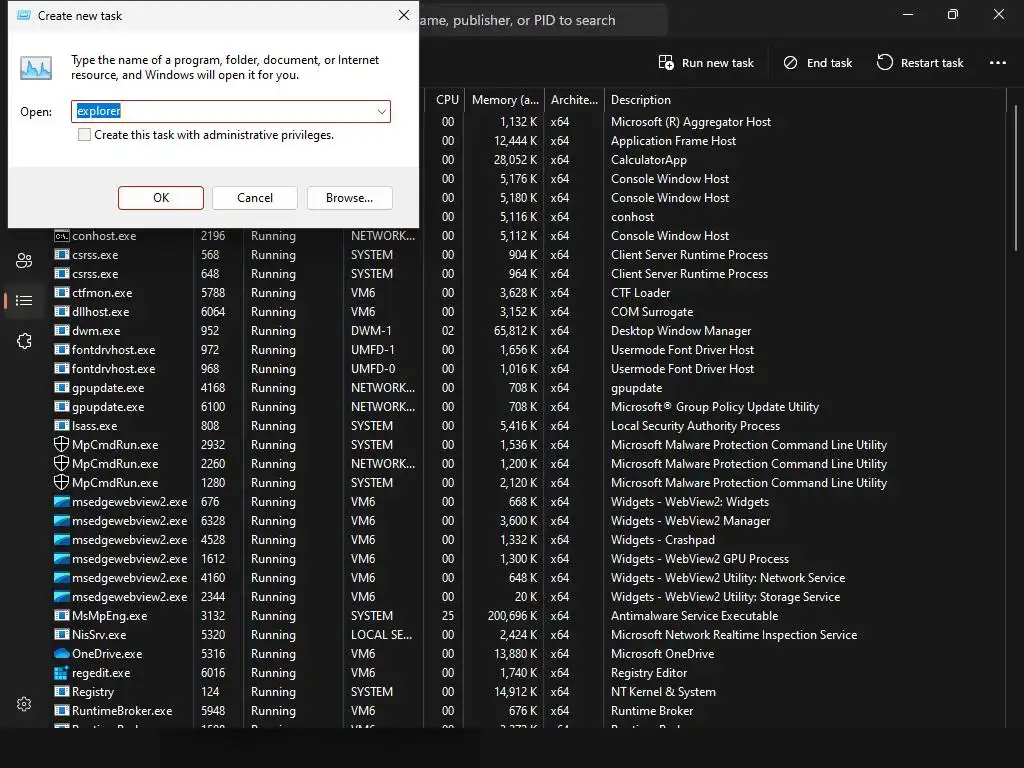Click the PID 6328 cell
1024x768 pixels.
(x=213, y=521)
